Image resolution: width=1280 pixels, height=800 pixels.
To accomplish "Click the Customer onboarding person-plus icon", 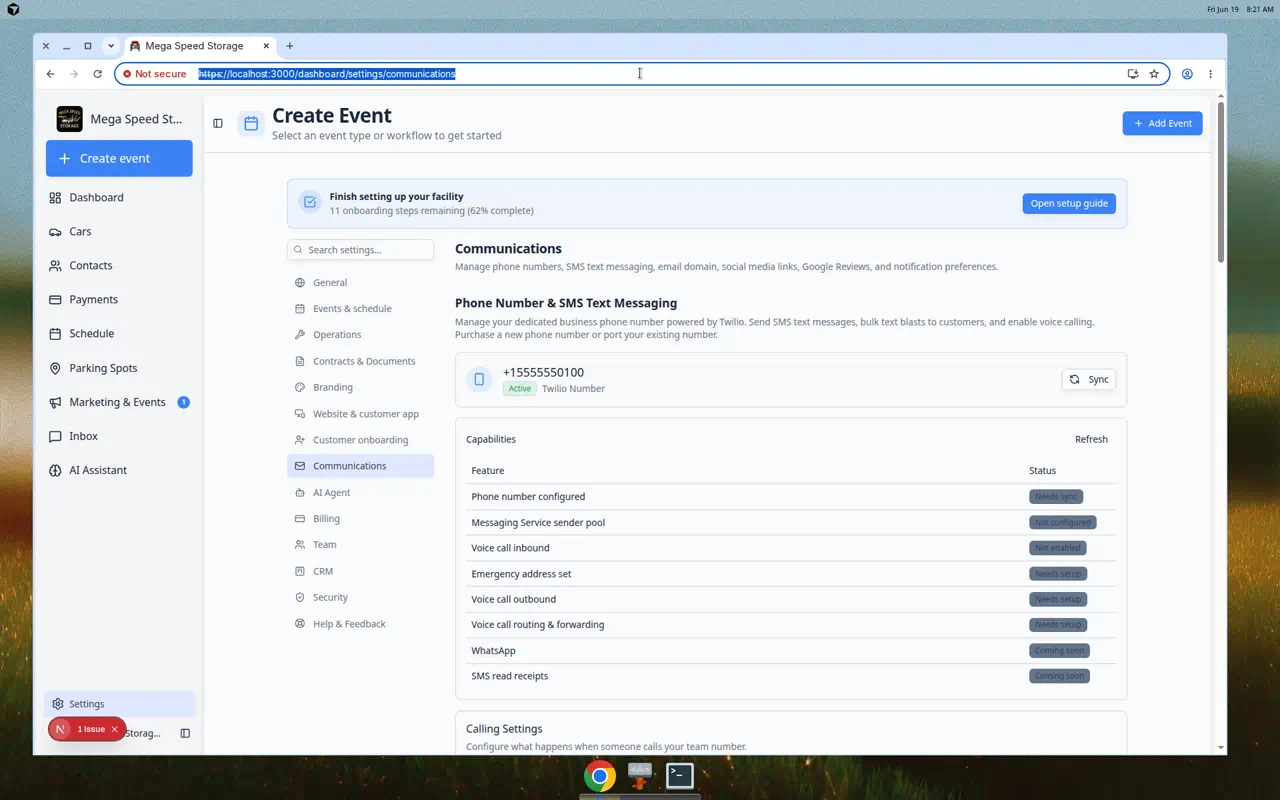I will click(300, 440).
